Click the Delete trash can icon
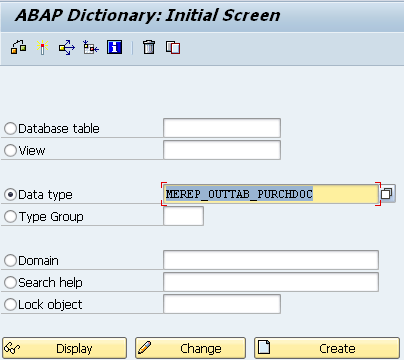This screenshot has height=360, width=404. point(149,47)
